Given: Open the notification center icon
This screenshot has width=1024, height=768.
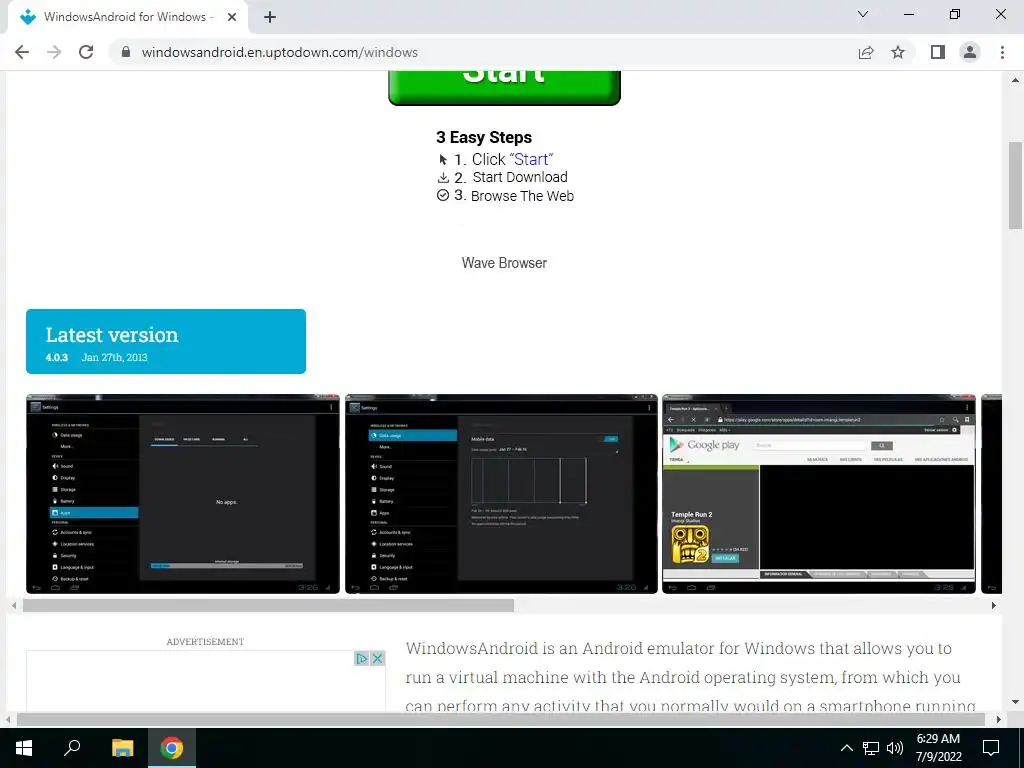Looking at the screenshot, I should 991,748.
